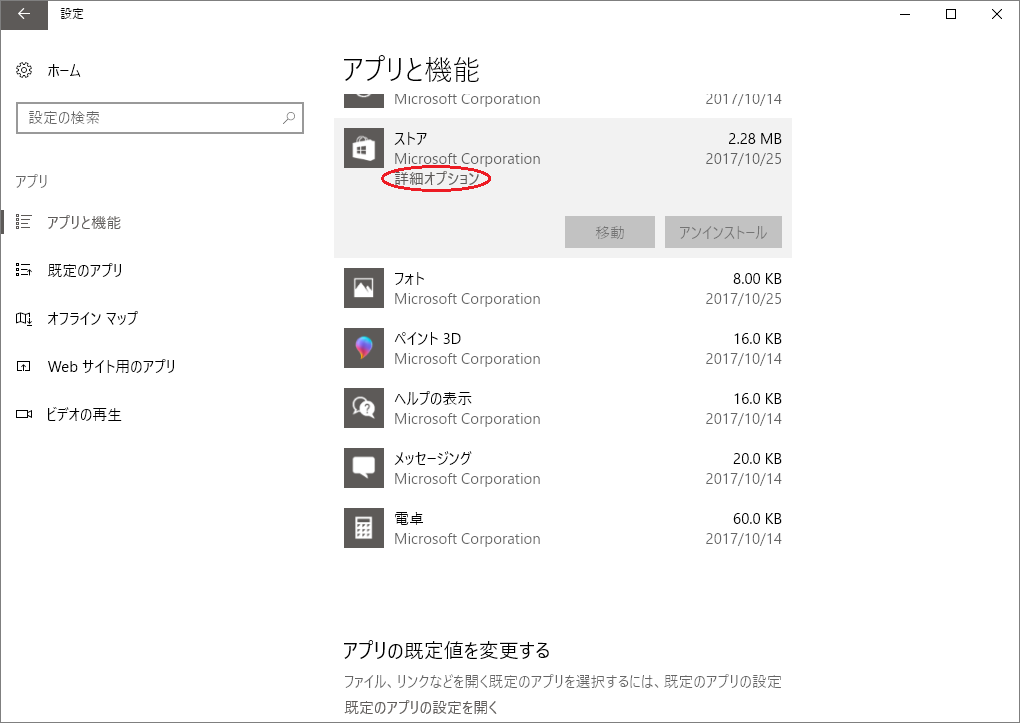The image size is (1020, 723).
Task: Click the 移動 button
Action: click(x=610, y=232)
